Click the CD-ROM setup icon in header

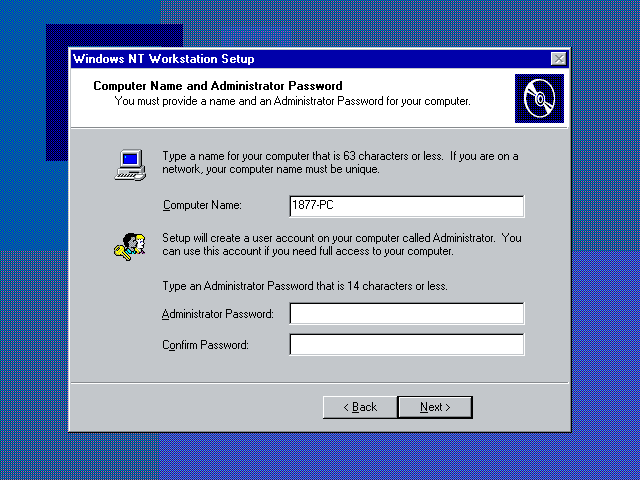pos(539,98)
